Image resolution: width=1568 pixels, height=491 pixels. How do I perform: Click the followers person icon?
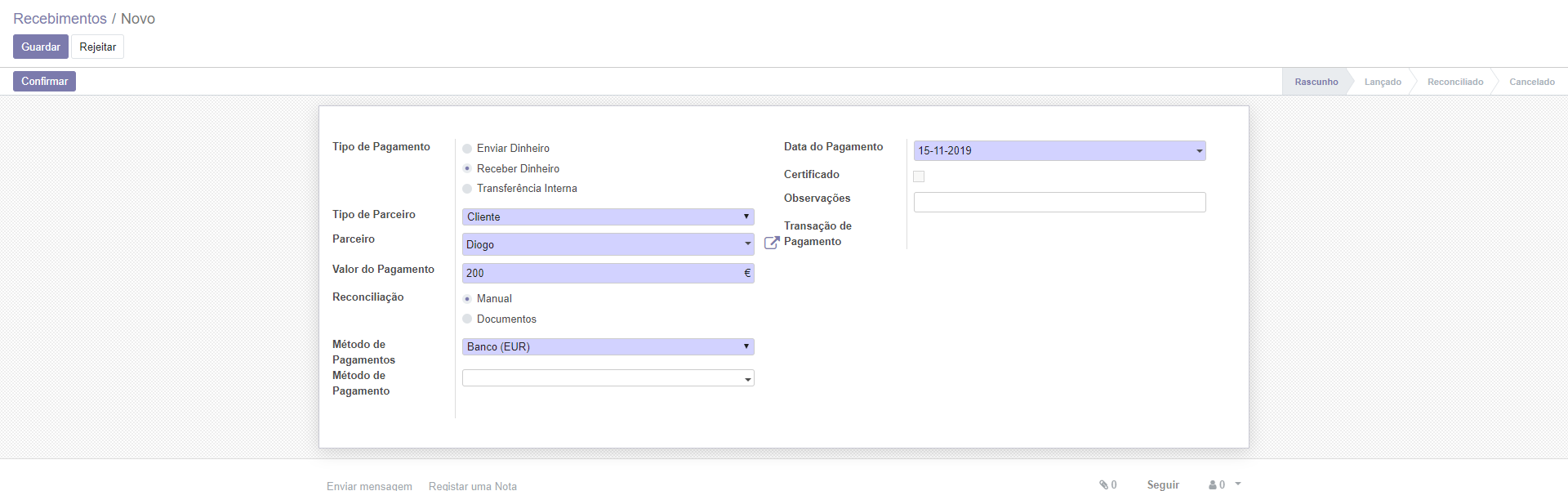[x=1213, y=484]
